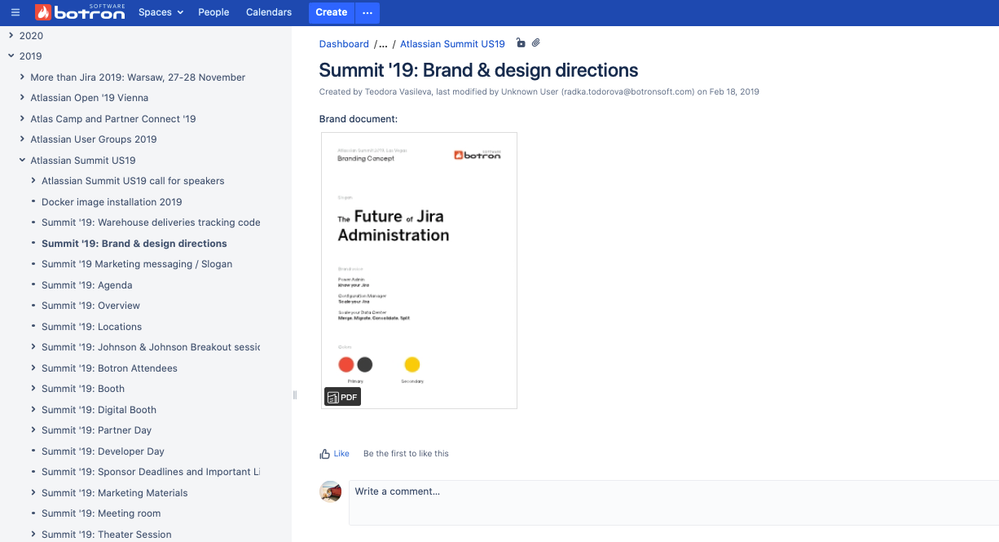999x542 pixels.
Task: Open the Calendars menu item
Action: point(269,12)
